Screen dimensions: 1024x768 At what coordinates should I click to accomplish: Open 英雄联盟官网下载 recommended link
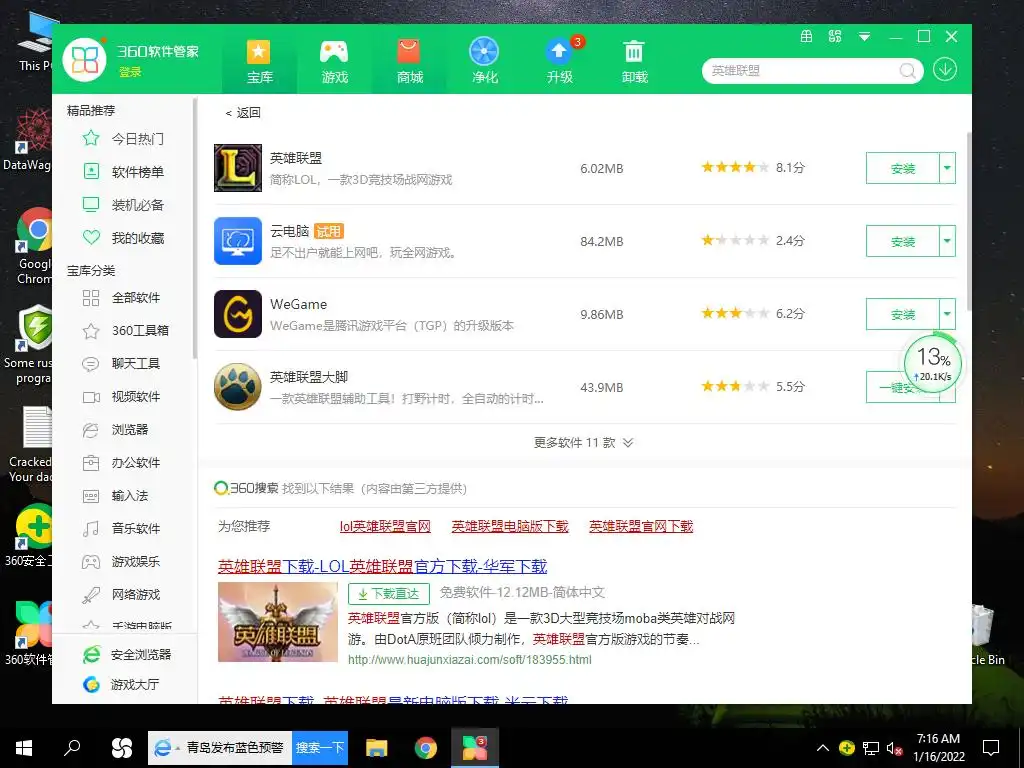641,526
